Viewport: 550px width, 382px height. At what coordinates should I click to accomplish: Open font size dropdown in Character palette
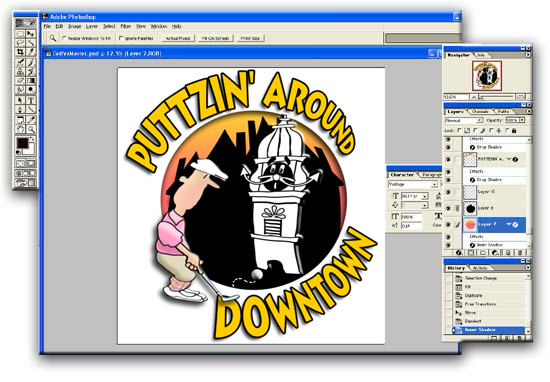pyautogui.click(x=425, y=196)
